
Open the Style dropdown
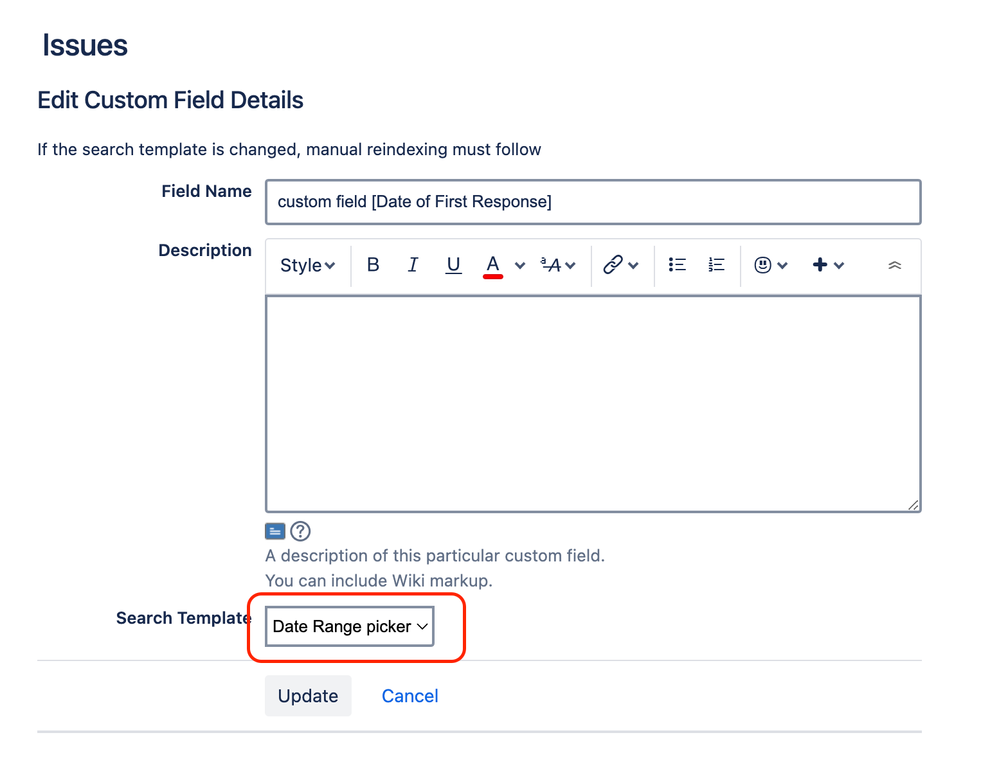tap(307, 265)
